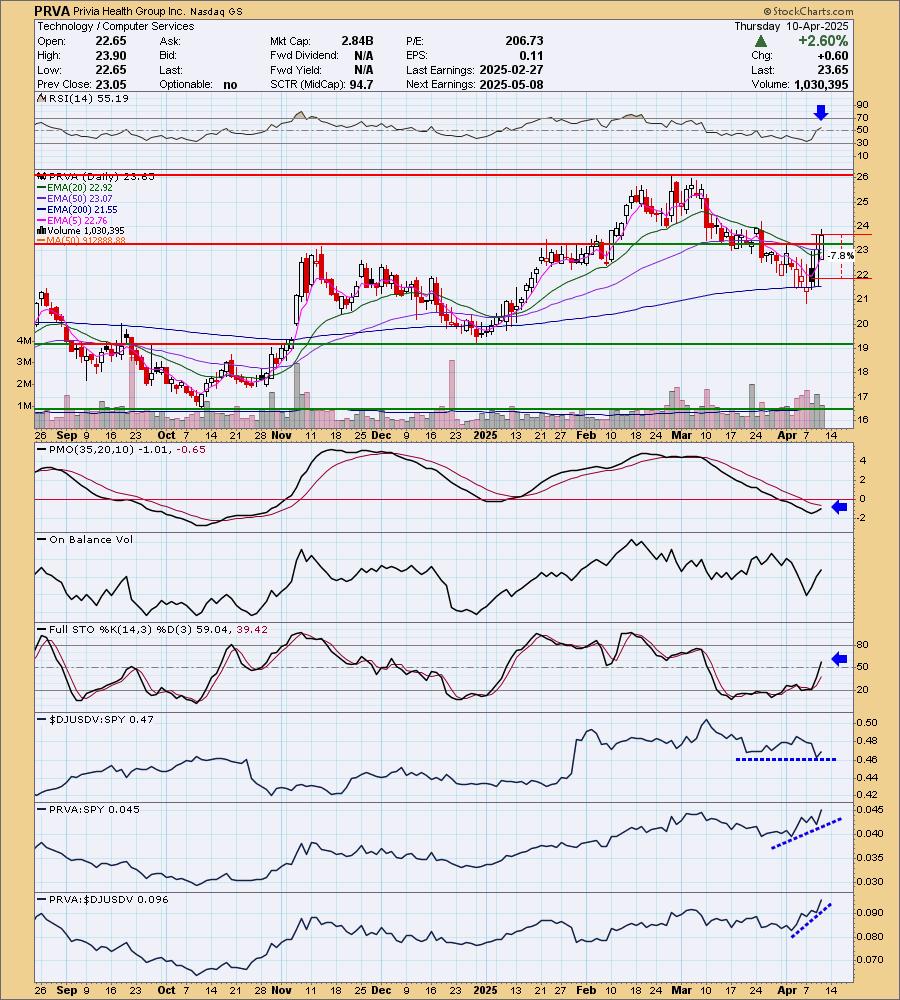Click the Nasdaq GS exchange label
The height and width of the screenshot is (1000, 900).
pos(217,11)
